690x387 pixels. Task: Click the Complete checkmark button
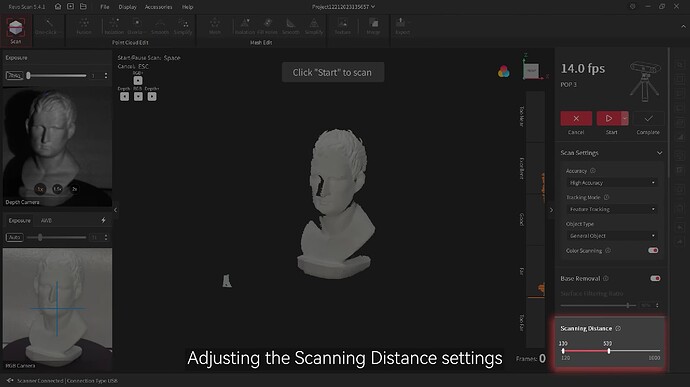pyautogui.click(x=648, y=118)
